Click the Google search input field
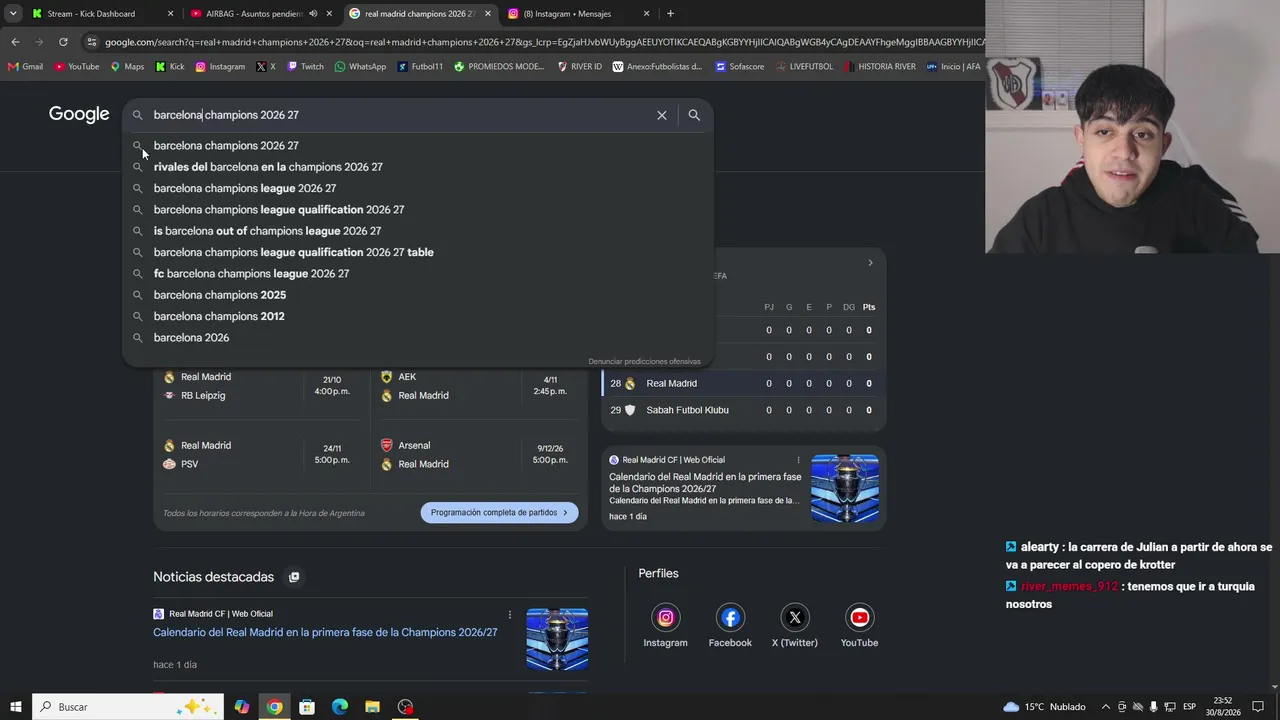 point(400,115)
